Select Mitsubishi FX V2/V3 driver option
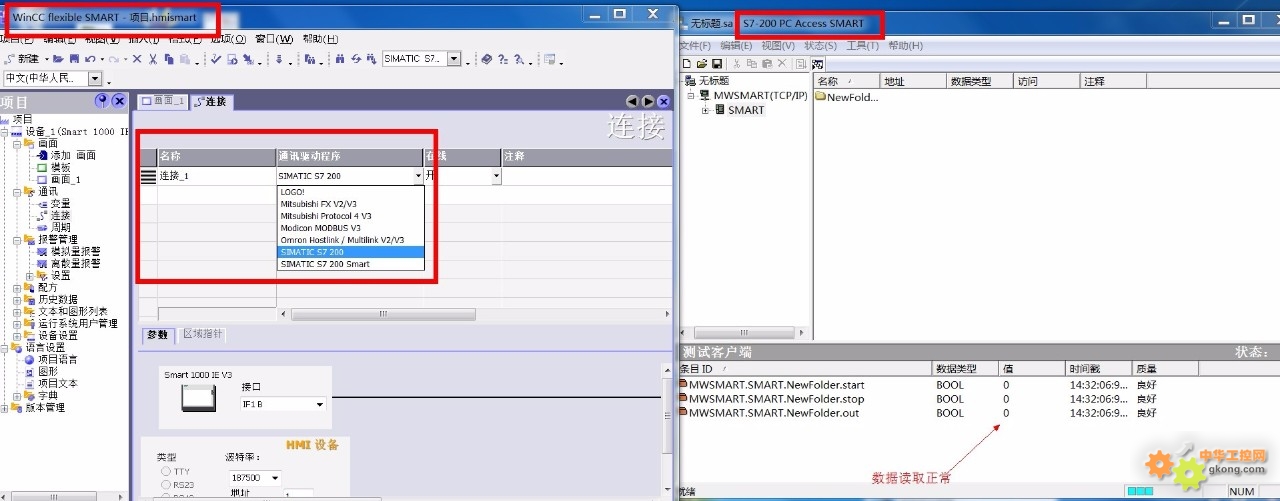The height and width of the screenshot is (501, 1280). click(x=350, y=203)
